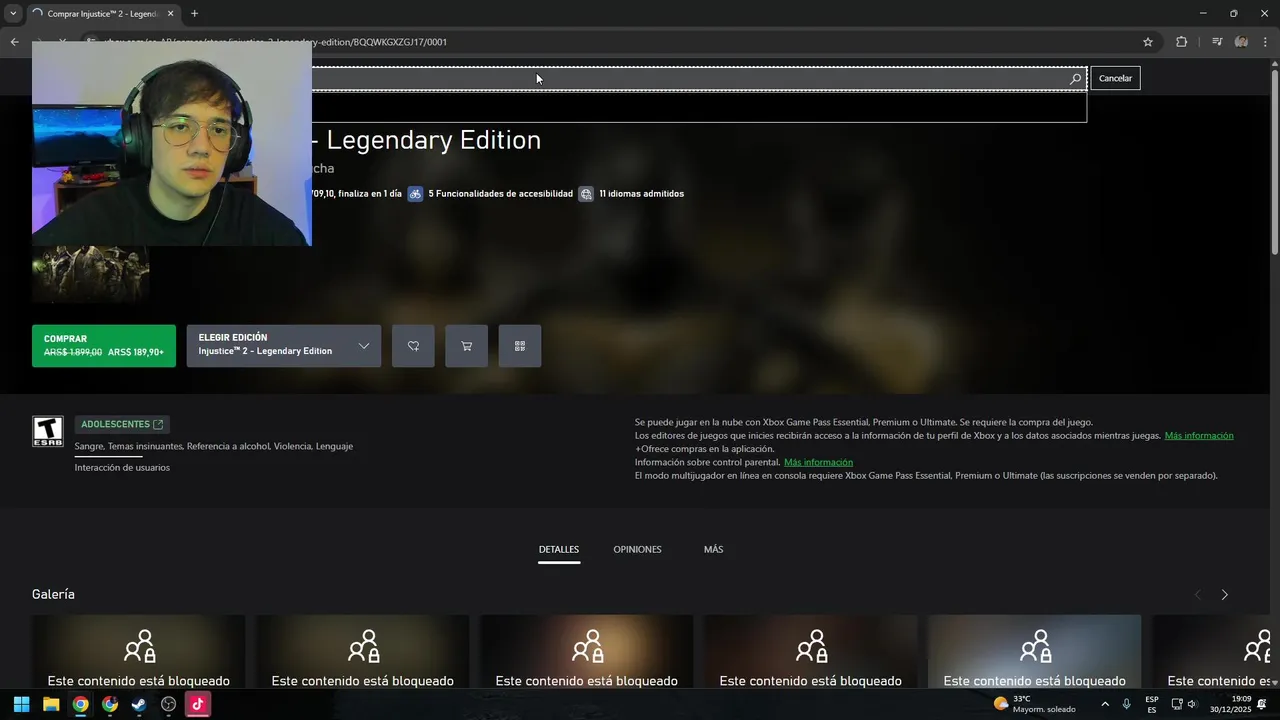Show the next gallery images with the right arrow

1224,595
